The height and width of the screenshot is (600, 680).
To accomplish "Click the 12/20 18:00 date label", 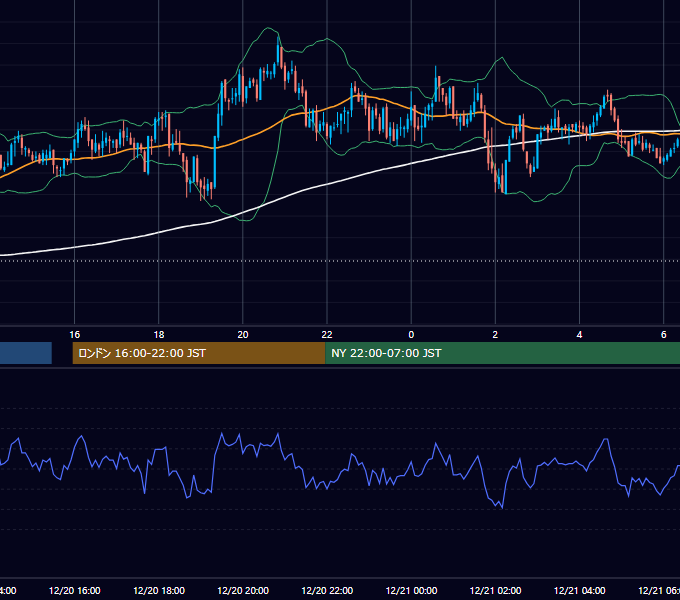I will [159, 590].
